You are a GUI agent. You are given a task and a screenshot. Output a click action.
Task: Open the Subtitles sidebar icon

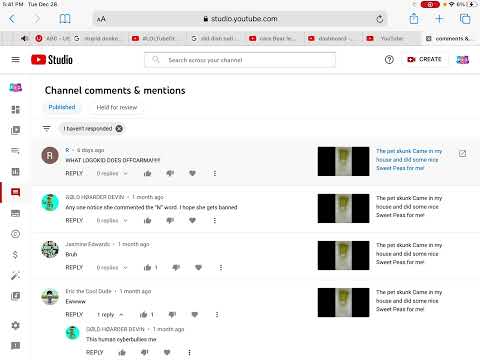[16, 213]
